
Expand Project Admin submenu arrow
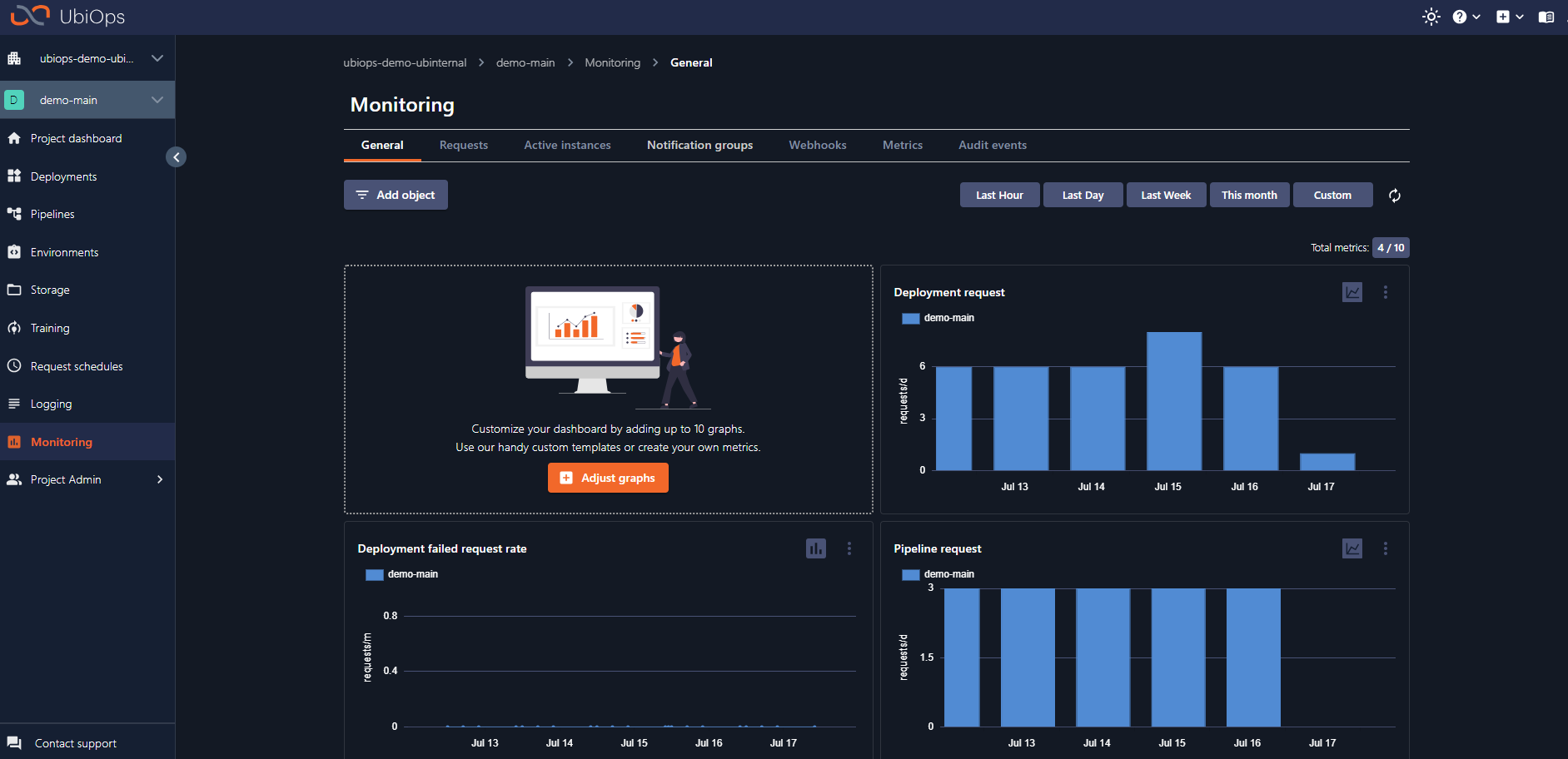pos(160,479)
